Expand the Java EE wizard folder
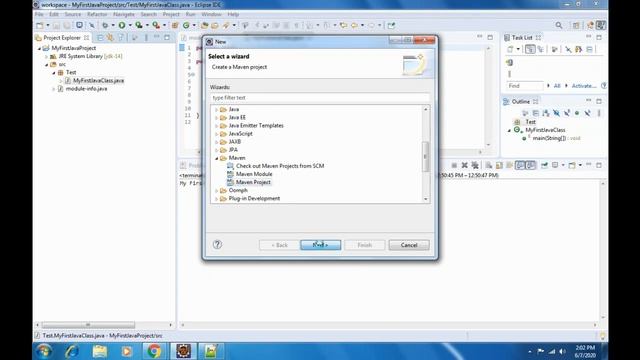640x360 pixels. click(x=216, y=118)
